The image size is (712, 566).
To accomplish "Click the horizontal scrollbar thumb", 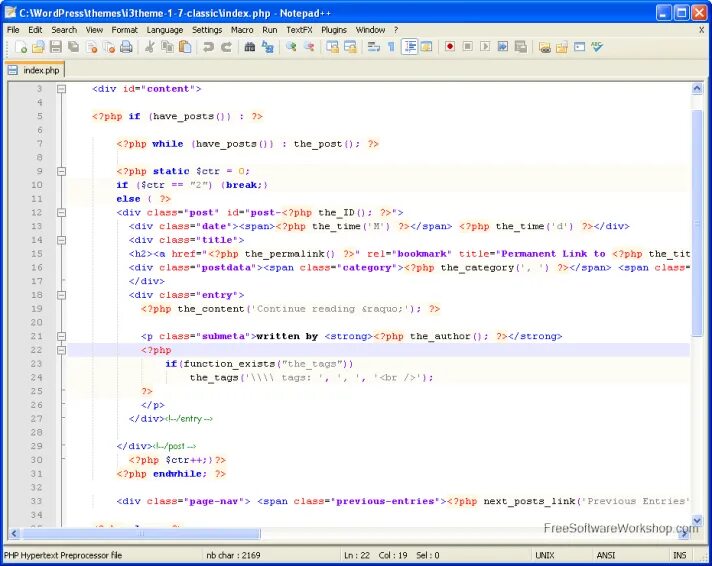I will click(x=141, y=533).
